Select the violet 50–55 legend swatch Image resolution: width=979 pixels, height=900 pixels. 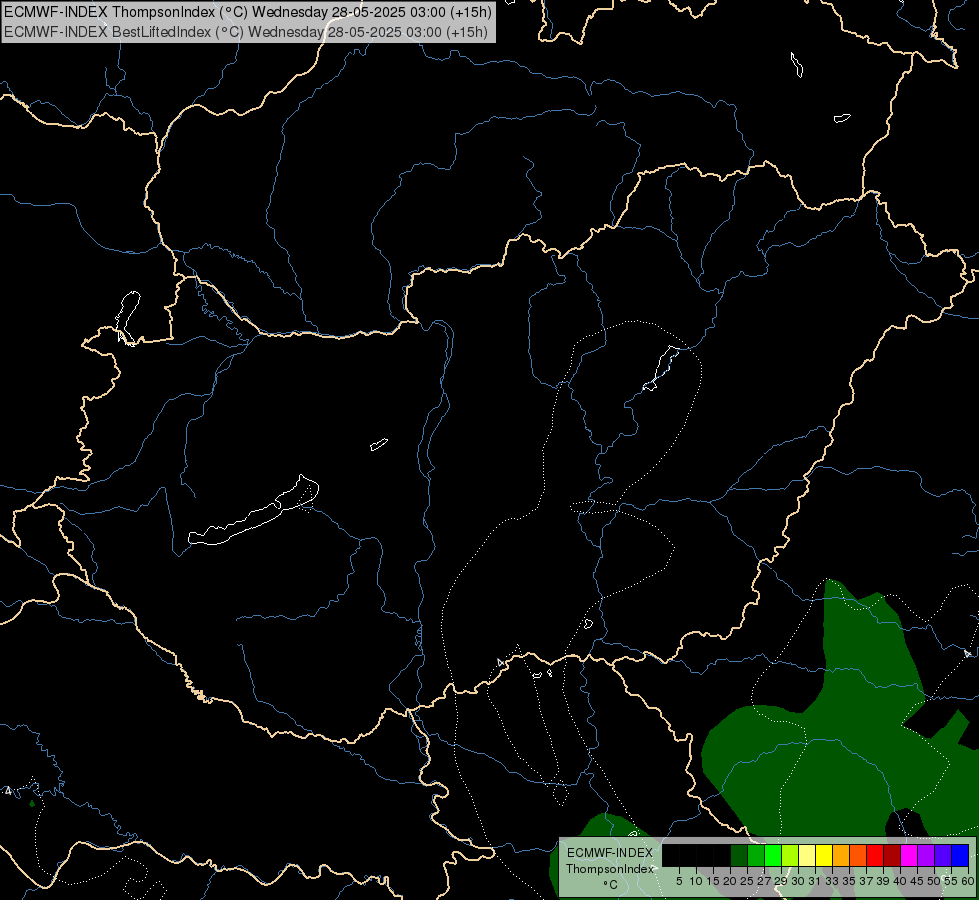pyautogui.click(x=943, y=855)
